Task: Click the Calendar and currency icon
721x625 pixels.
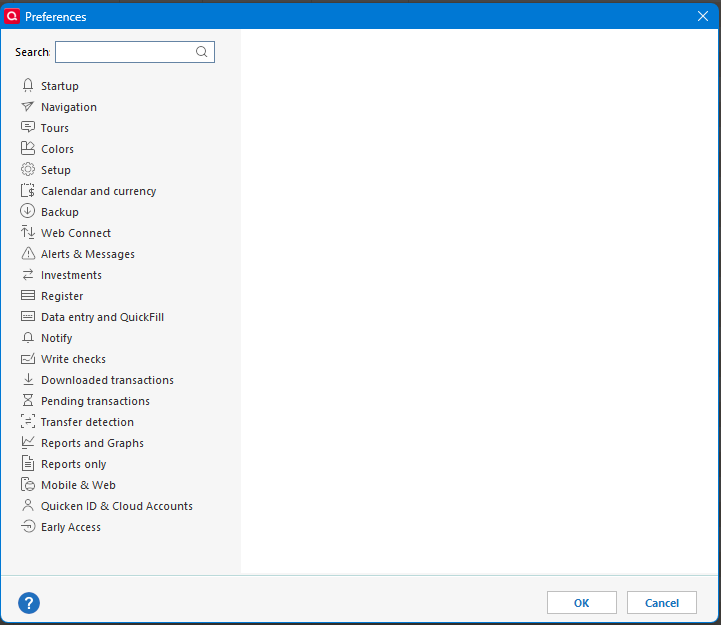Action: point(28,190)
